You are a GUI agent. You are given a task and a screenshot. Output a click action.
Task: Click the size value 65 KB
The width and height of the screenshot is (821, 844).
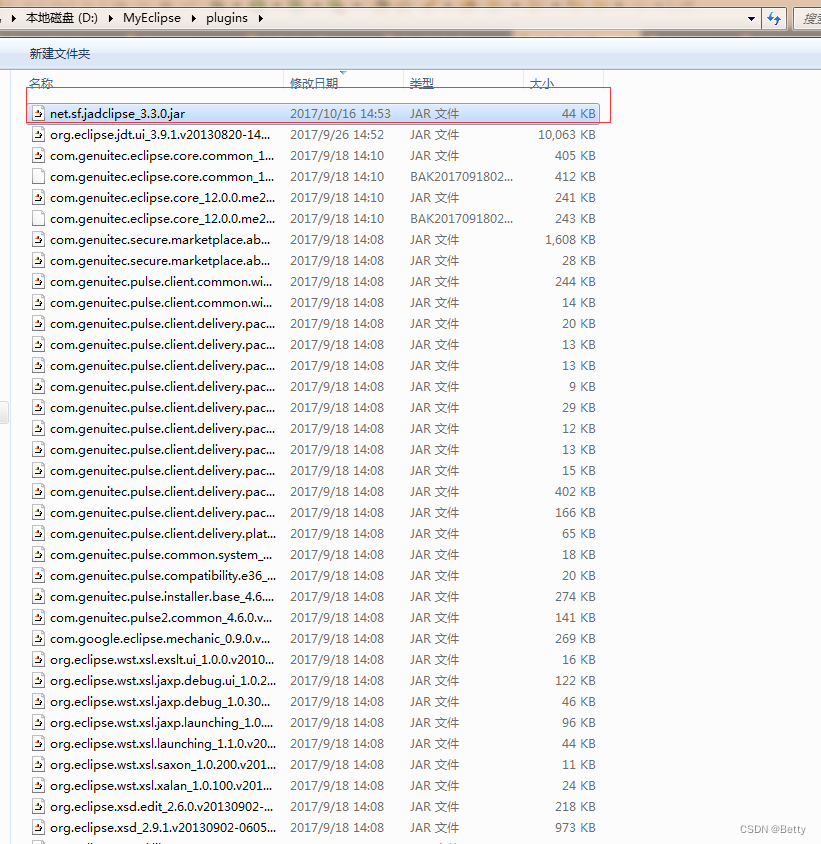tap(579, 533)
